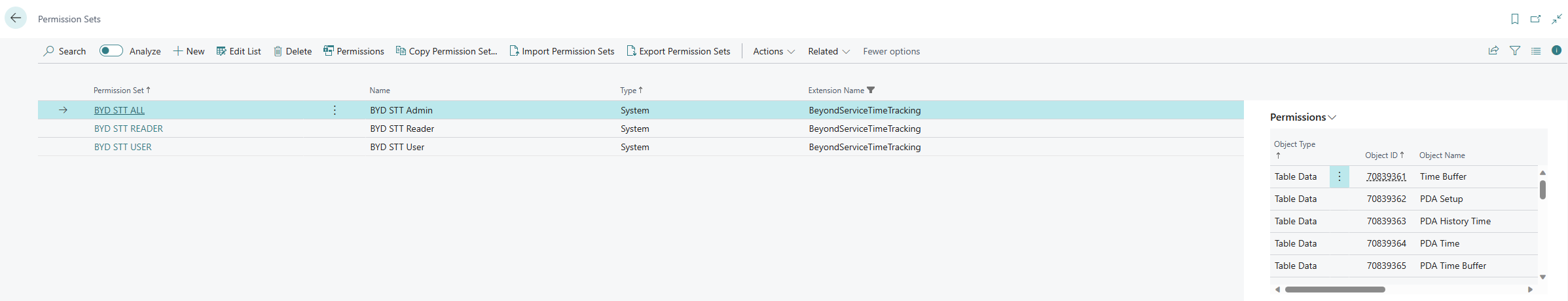Click the list view layout icon
The image size is (1568, 301).
[1535, 50]
